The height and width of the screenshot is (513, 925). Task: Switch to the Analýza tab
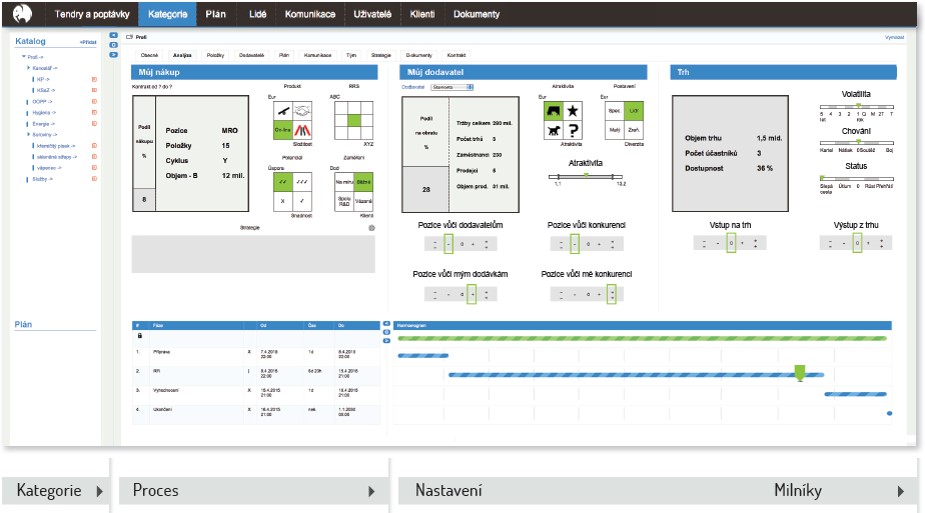pos(182,55)
